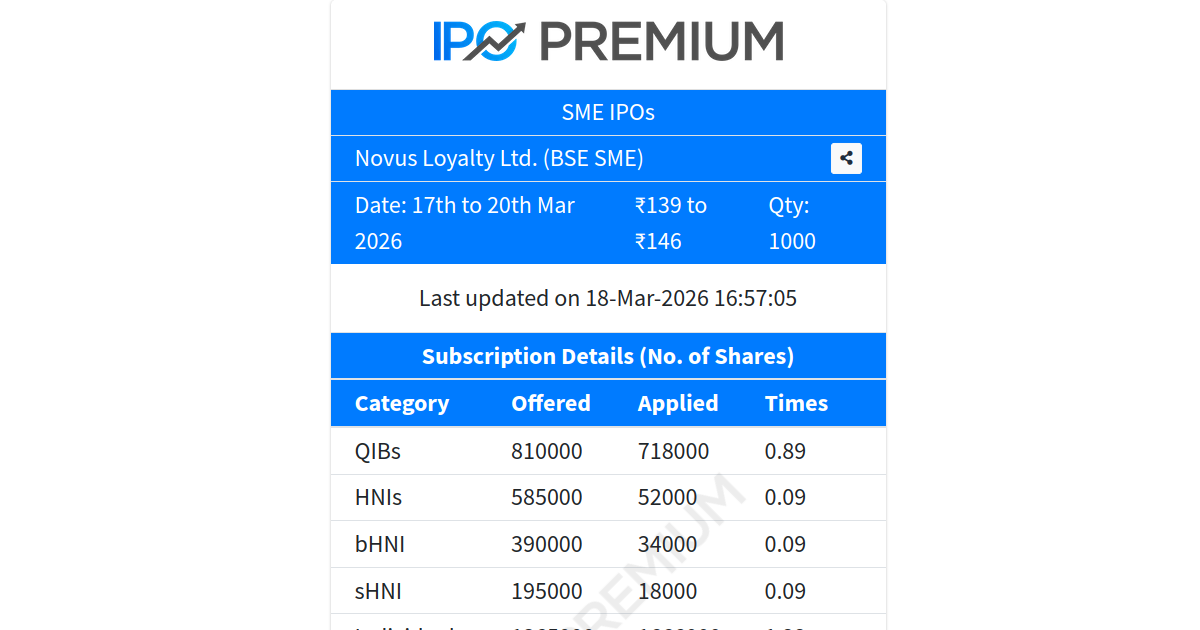Click QIBs applied value 718000
This screenshot has height=630, width=1200.
coord(673,451)
